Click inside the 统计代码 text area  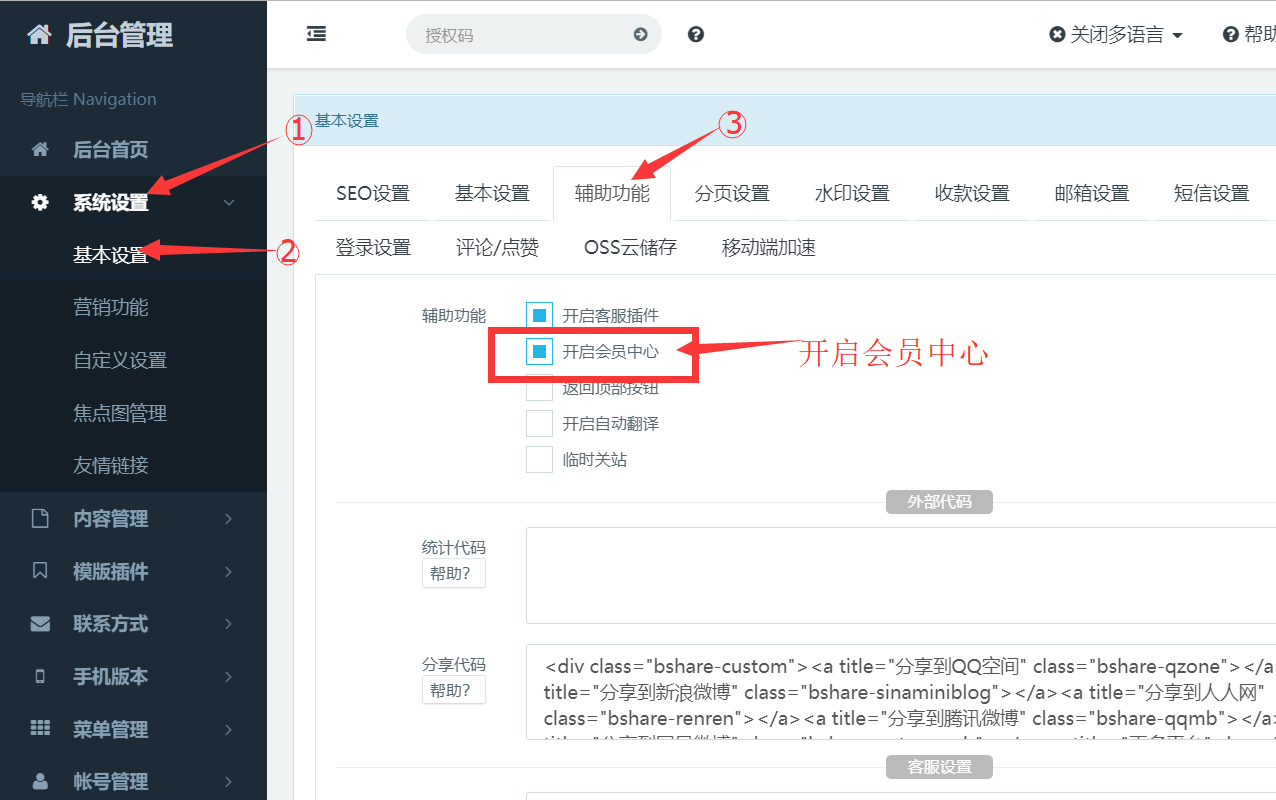(x=900, y=576)
